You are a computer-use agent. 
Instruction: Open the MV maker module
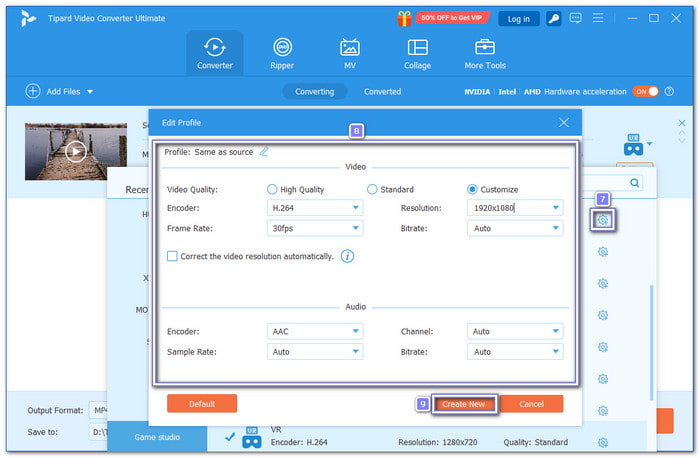tap(350, 53)
